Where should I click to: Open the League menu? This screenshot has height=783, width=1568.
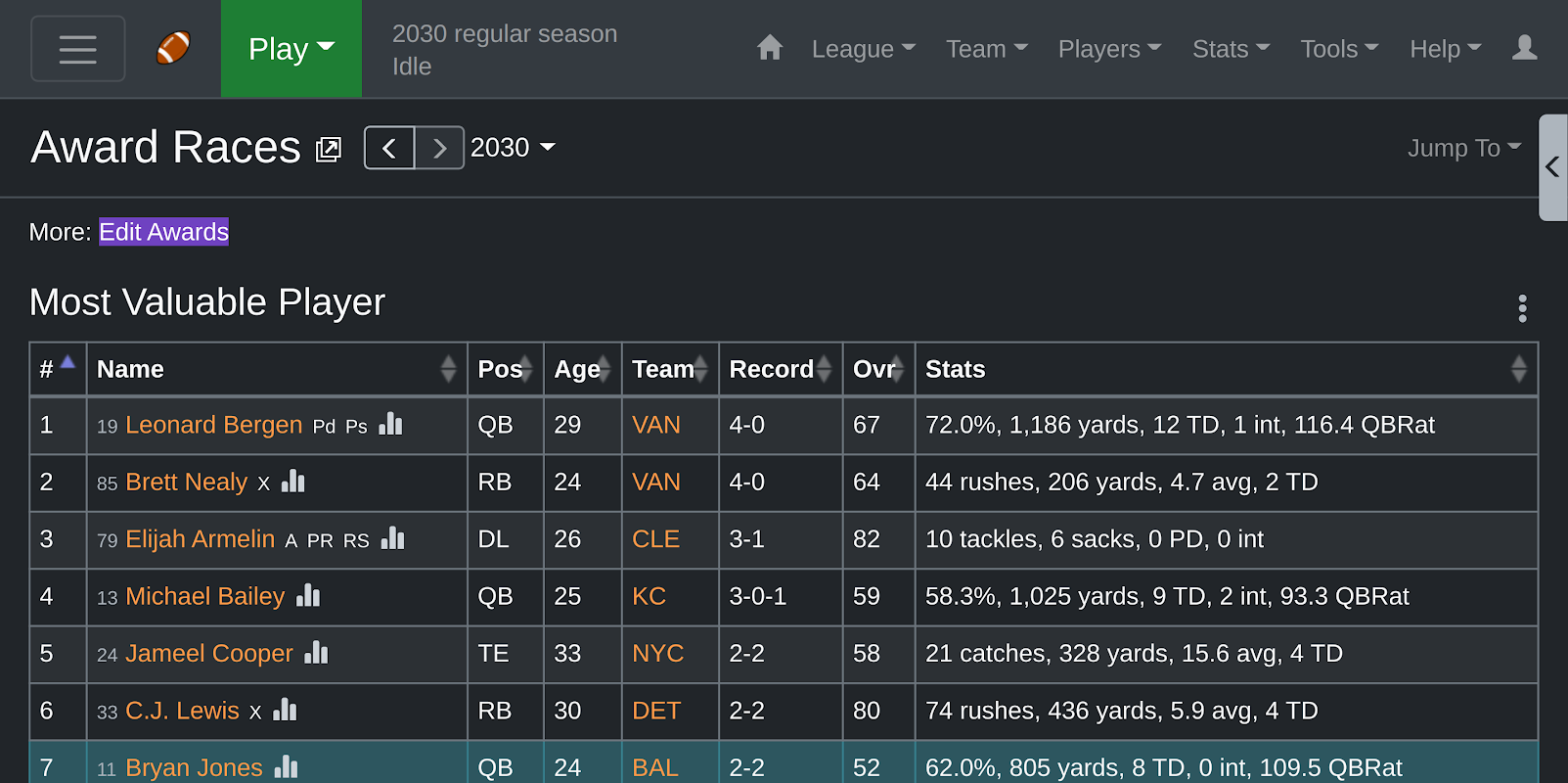coord(863,49)
